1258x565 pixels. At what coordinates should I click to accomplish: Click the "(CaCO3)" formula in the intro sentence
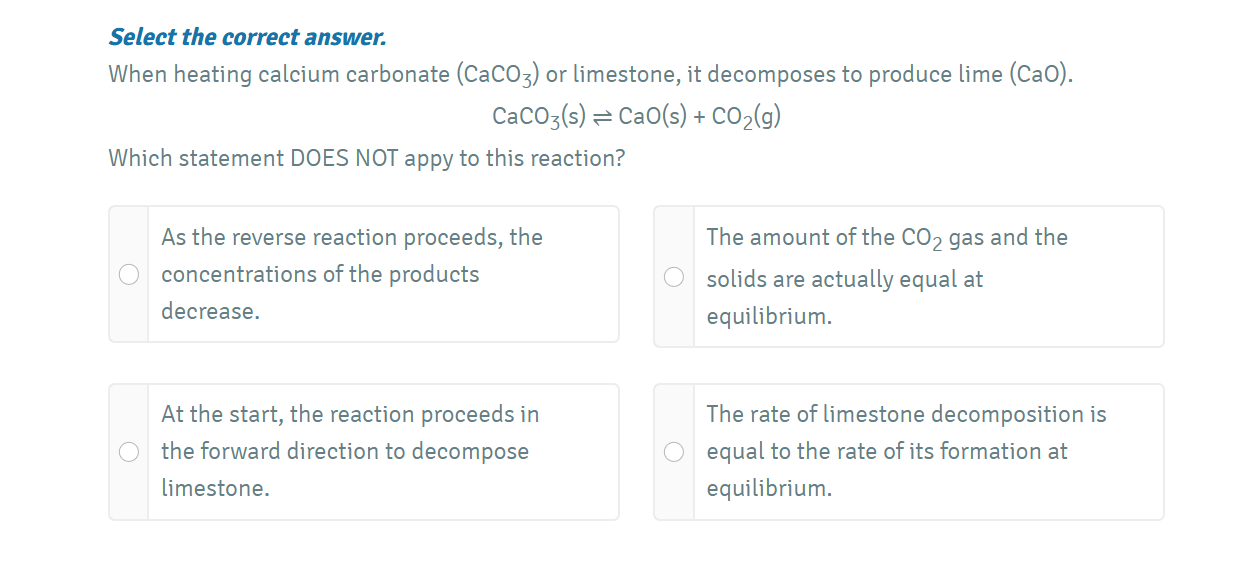(497, 76)
